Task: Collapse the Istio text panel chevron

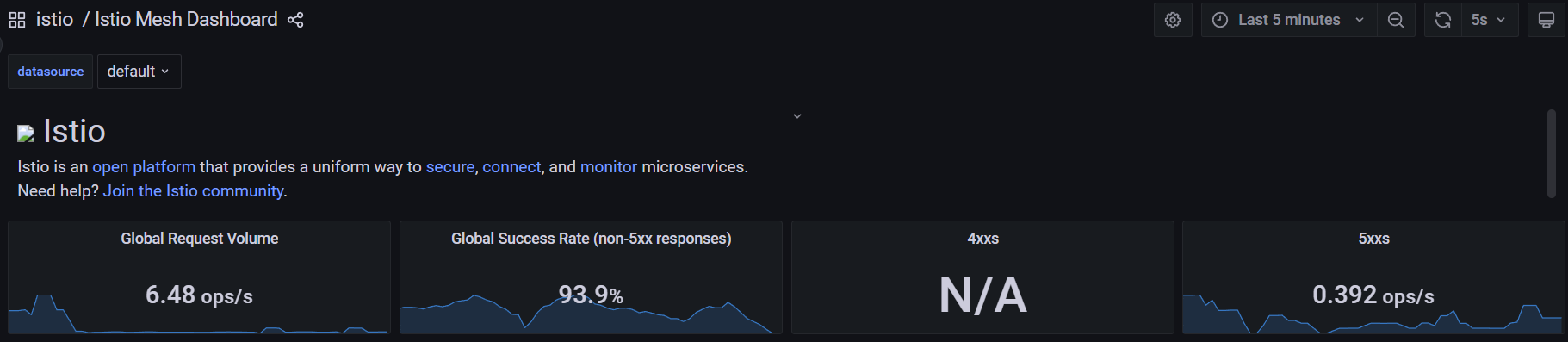Action: (797, 116)
